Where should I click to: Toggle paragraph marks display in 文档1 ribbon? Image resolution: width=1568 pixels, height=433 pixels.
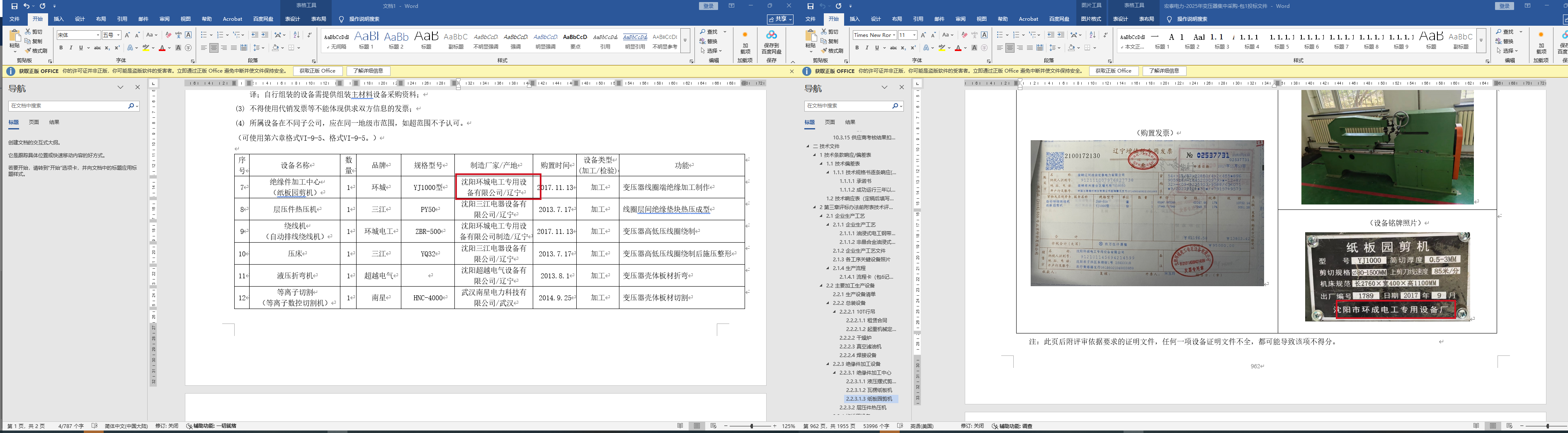coord(309,35)
